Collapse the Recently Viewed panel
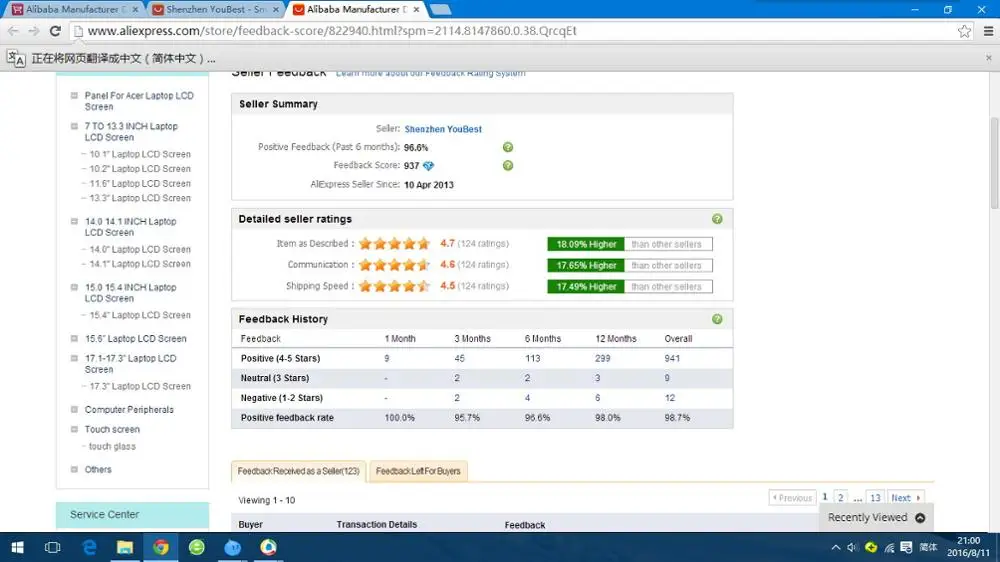1000x562 pixels. [x=920, y=518]
